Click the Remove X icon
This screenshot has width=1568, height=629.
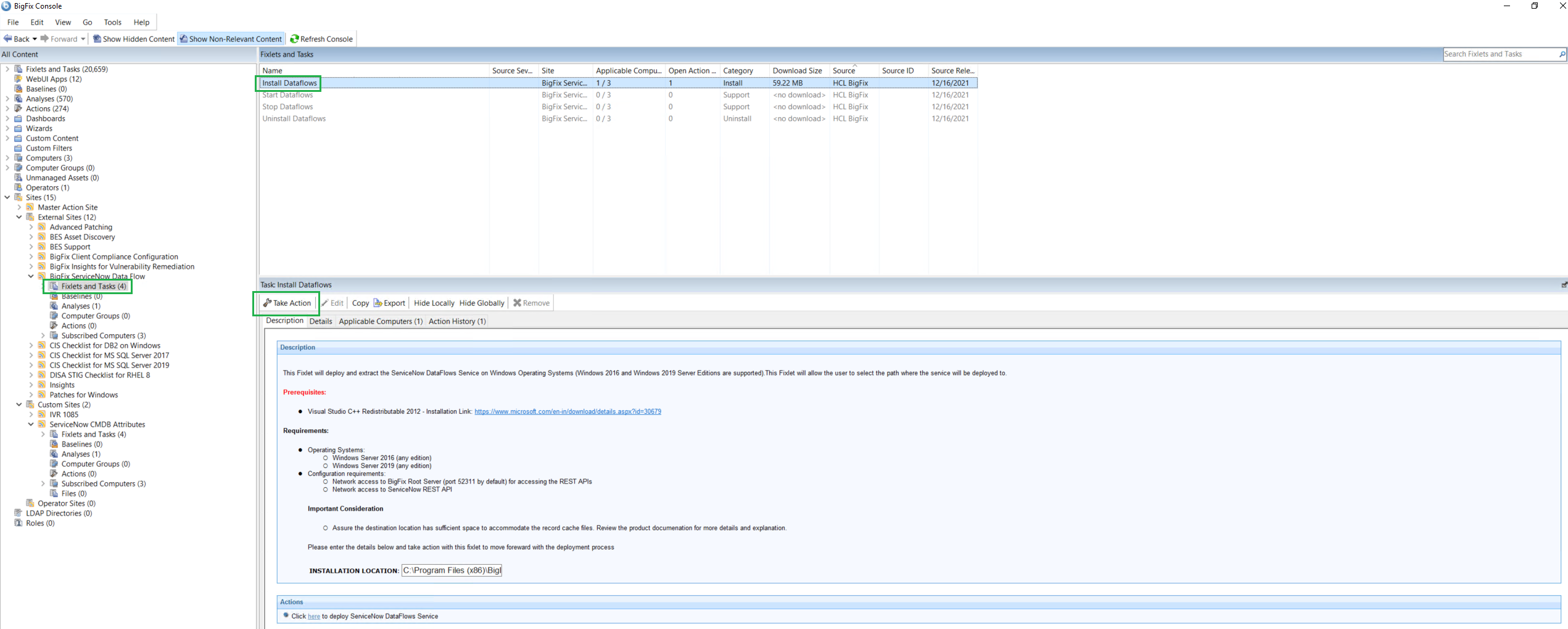pyautogui.click(x=517, y=303)
